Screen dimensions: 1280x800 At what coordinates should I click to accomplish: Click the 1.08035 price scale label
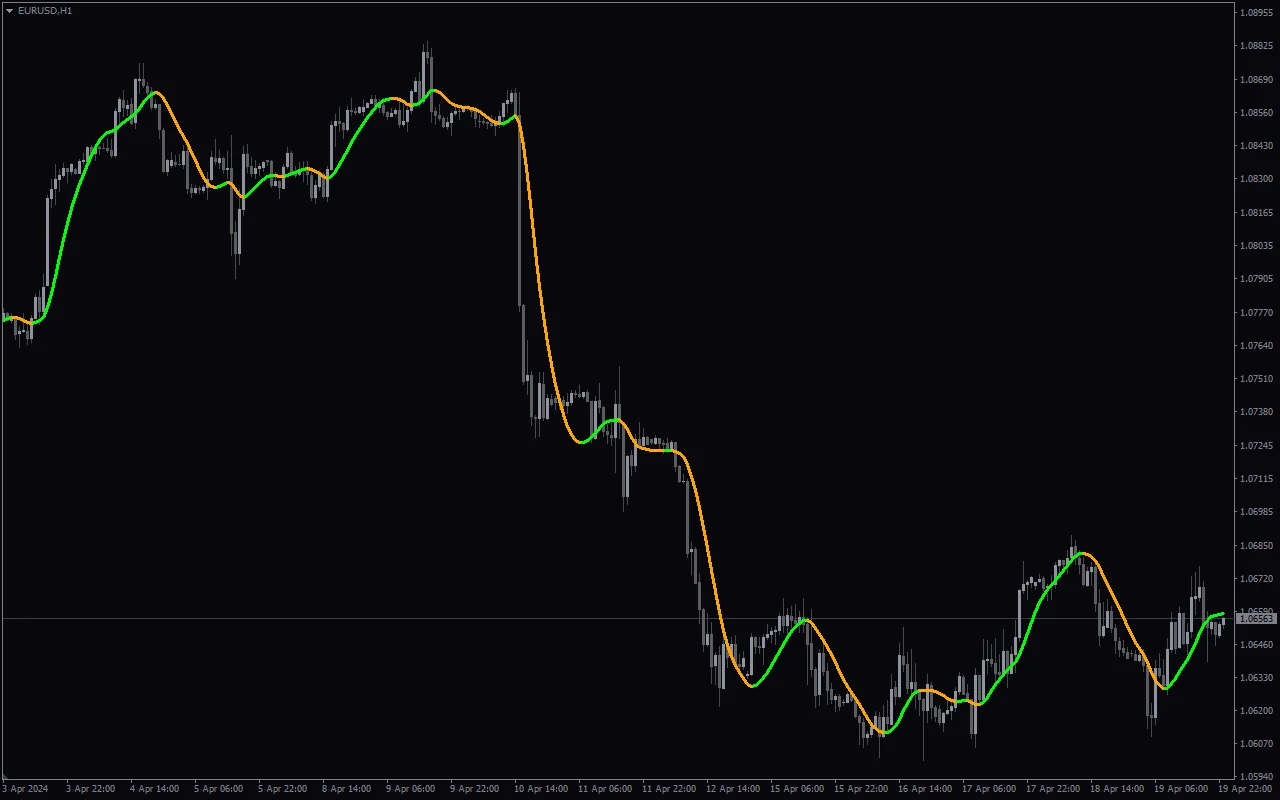point(1256,246)
